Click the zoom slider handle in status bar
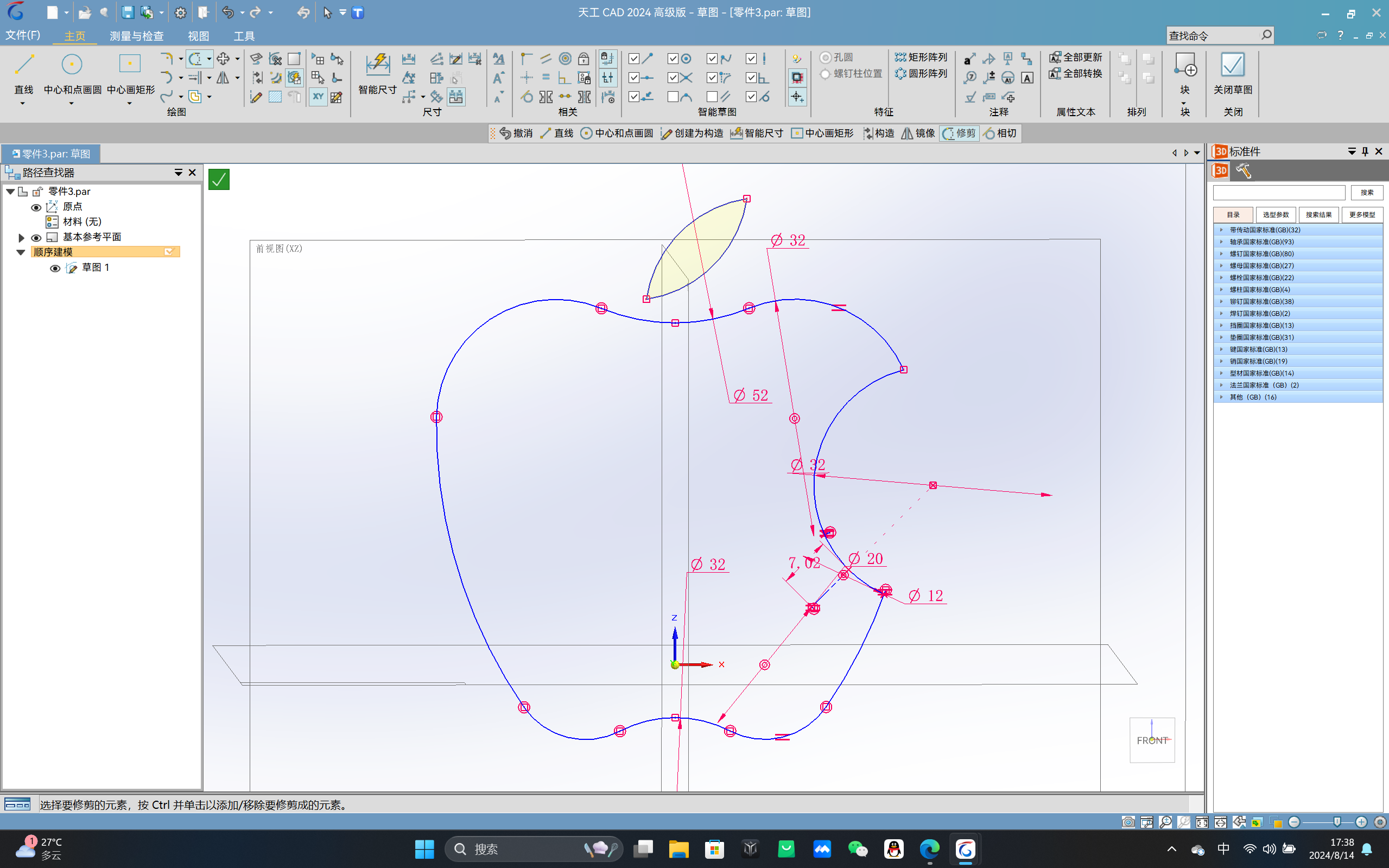The image size is (1389, 868). (x=1337, y=822)
